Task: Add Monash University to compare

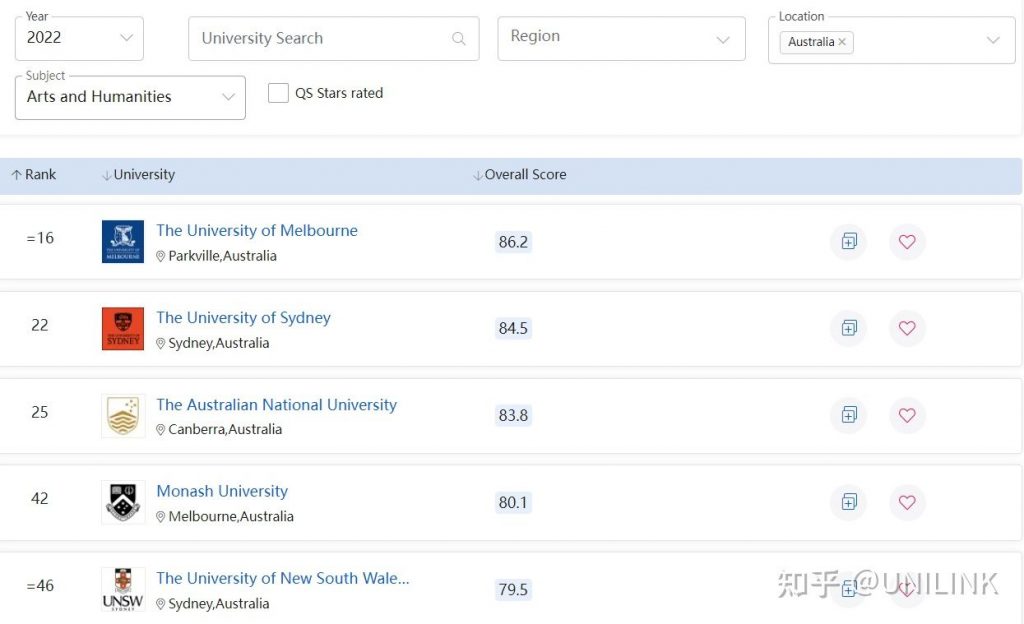Action: 848,502
